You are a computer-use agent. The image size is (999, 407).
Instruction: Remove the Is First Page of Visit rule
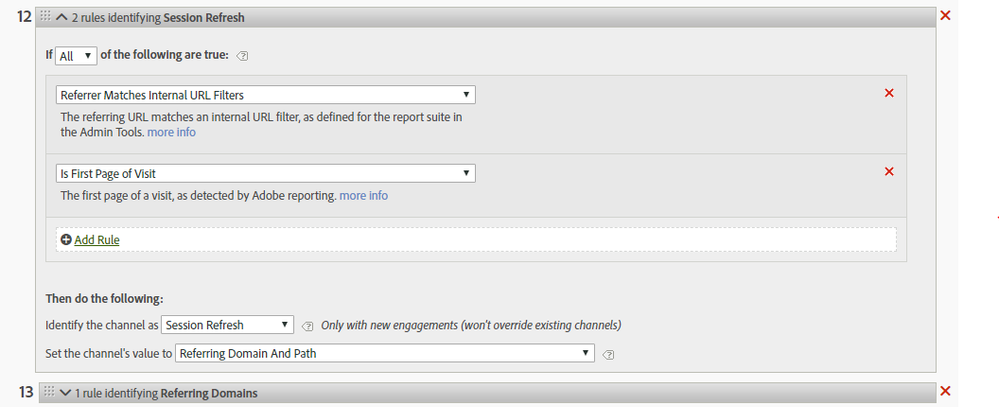pyautogui.click(x=889, y=172)
